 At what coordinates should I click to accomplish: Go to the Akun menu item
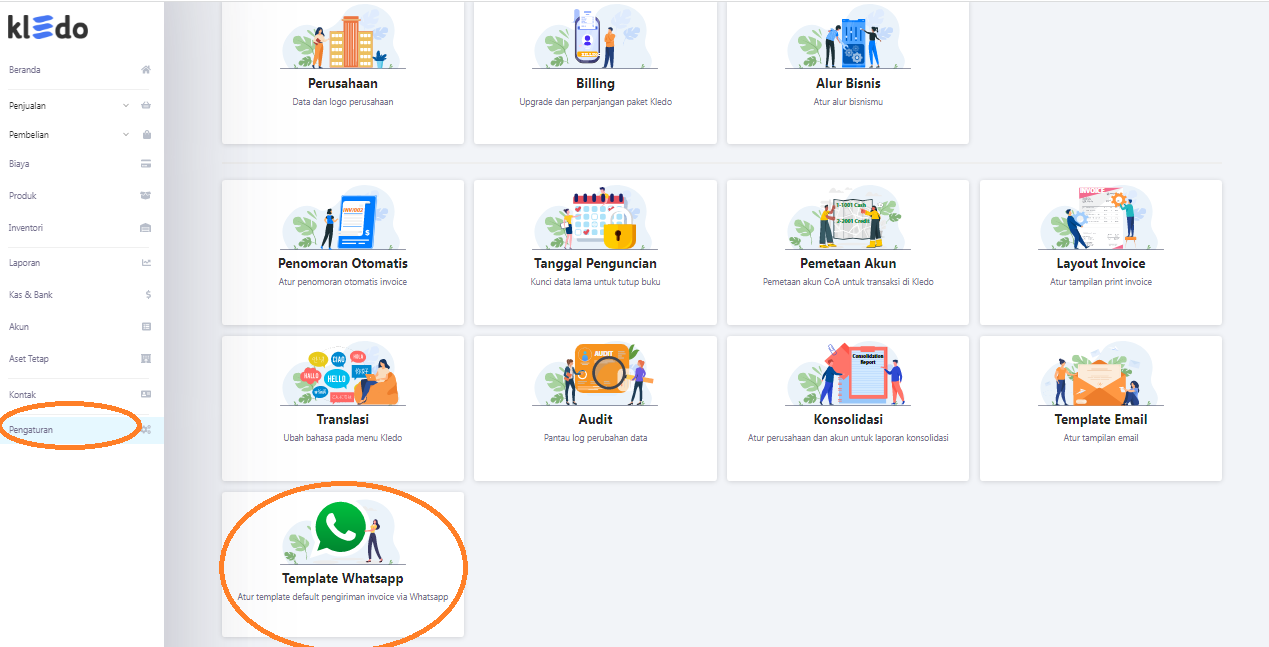click(x=19, y=327)
